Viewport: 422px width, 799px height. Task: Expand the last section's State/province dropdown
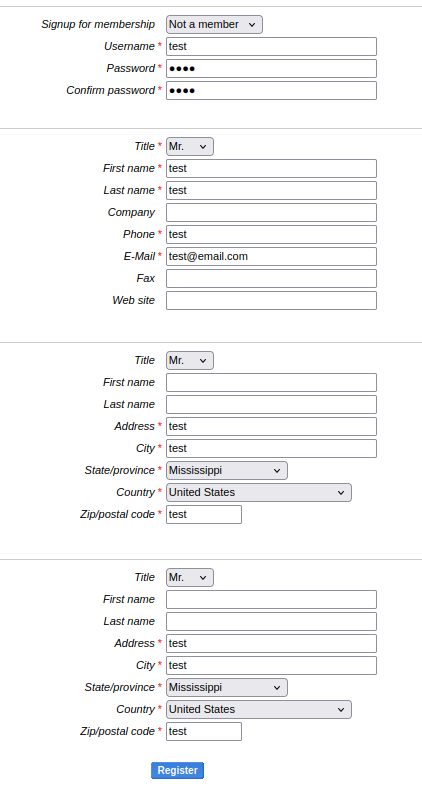[227, 687]
